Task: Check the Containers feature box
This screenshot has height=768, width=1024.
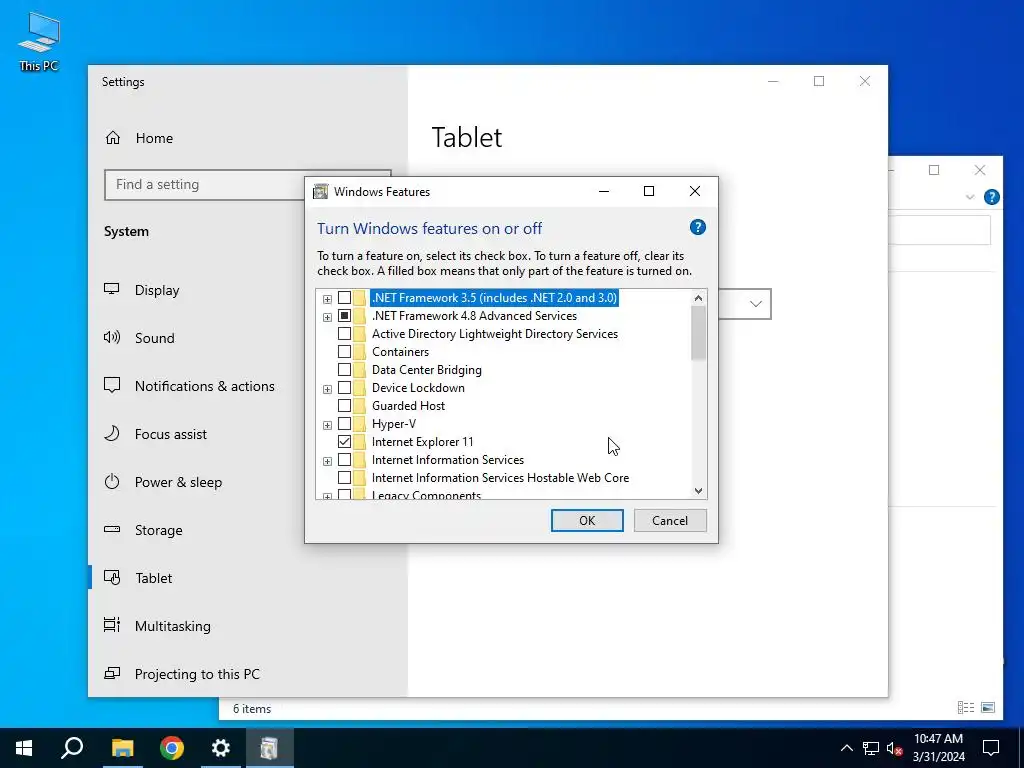Action: pyautogui.click(x=344, y=352)
